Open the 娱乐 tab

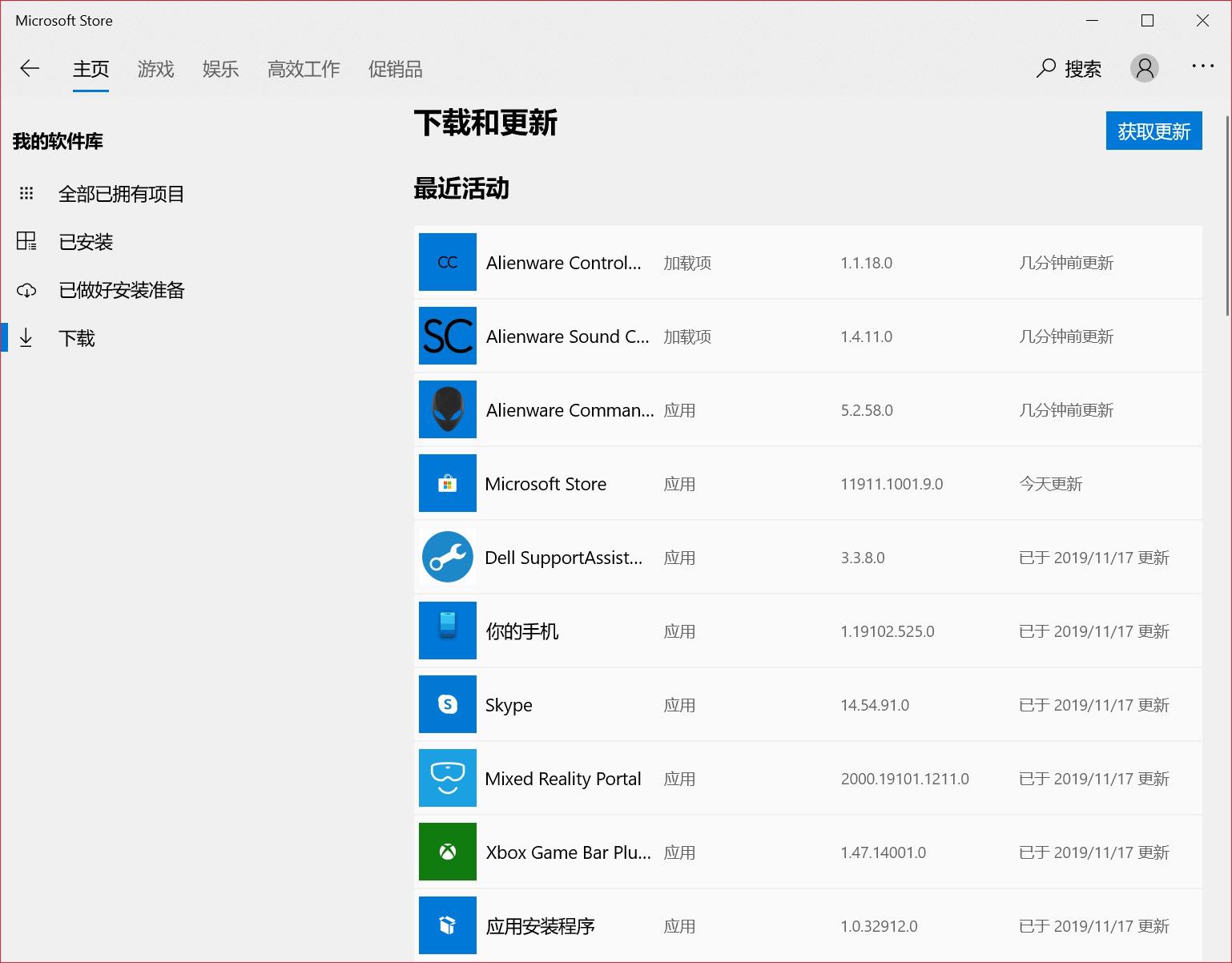[220, 69]
